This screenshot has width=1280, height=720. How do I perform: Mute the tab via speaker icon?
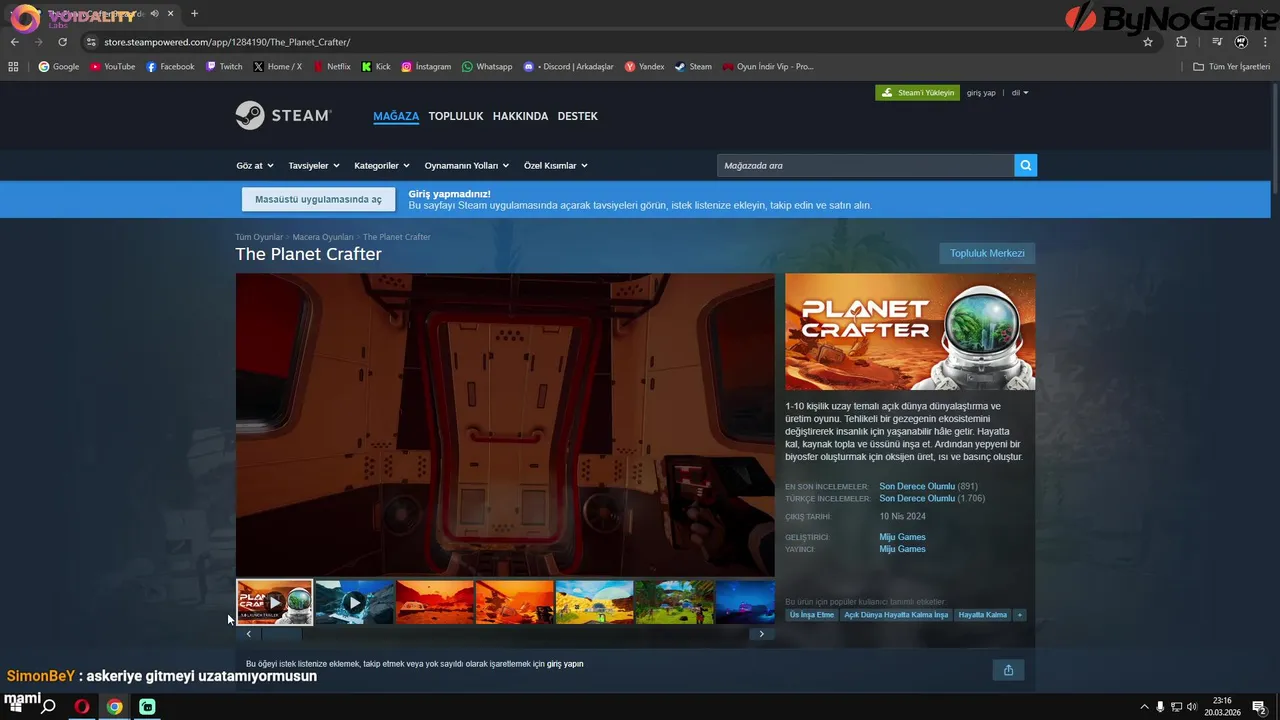[154, 13]
